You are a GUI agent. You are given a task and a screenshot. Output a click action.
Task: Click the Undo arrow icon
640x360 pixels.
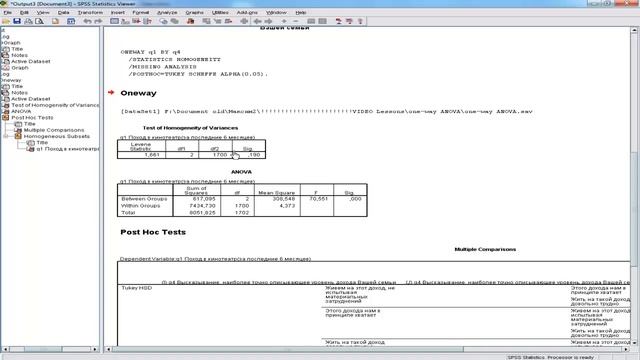(x=87, y=21)
